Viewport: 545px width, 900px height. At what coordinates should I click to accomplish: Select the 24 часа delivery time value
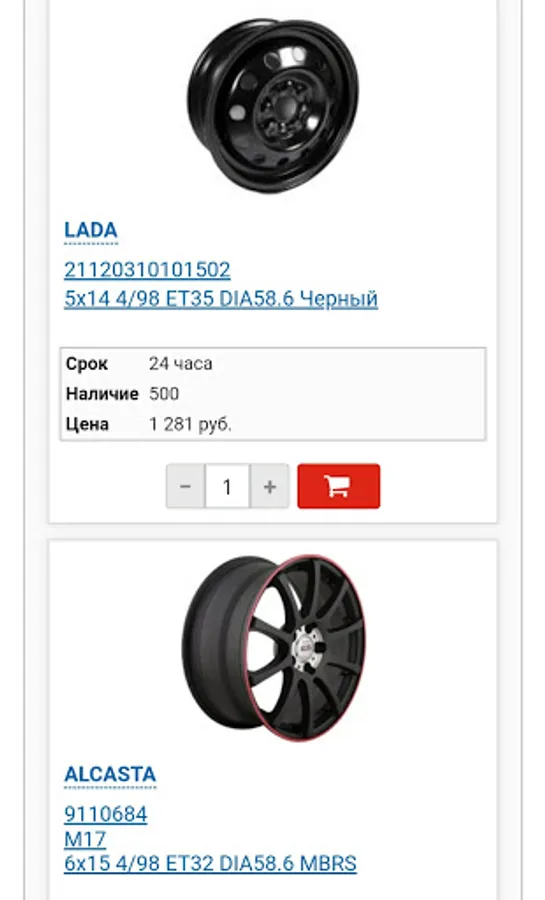181,364
